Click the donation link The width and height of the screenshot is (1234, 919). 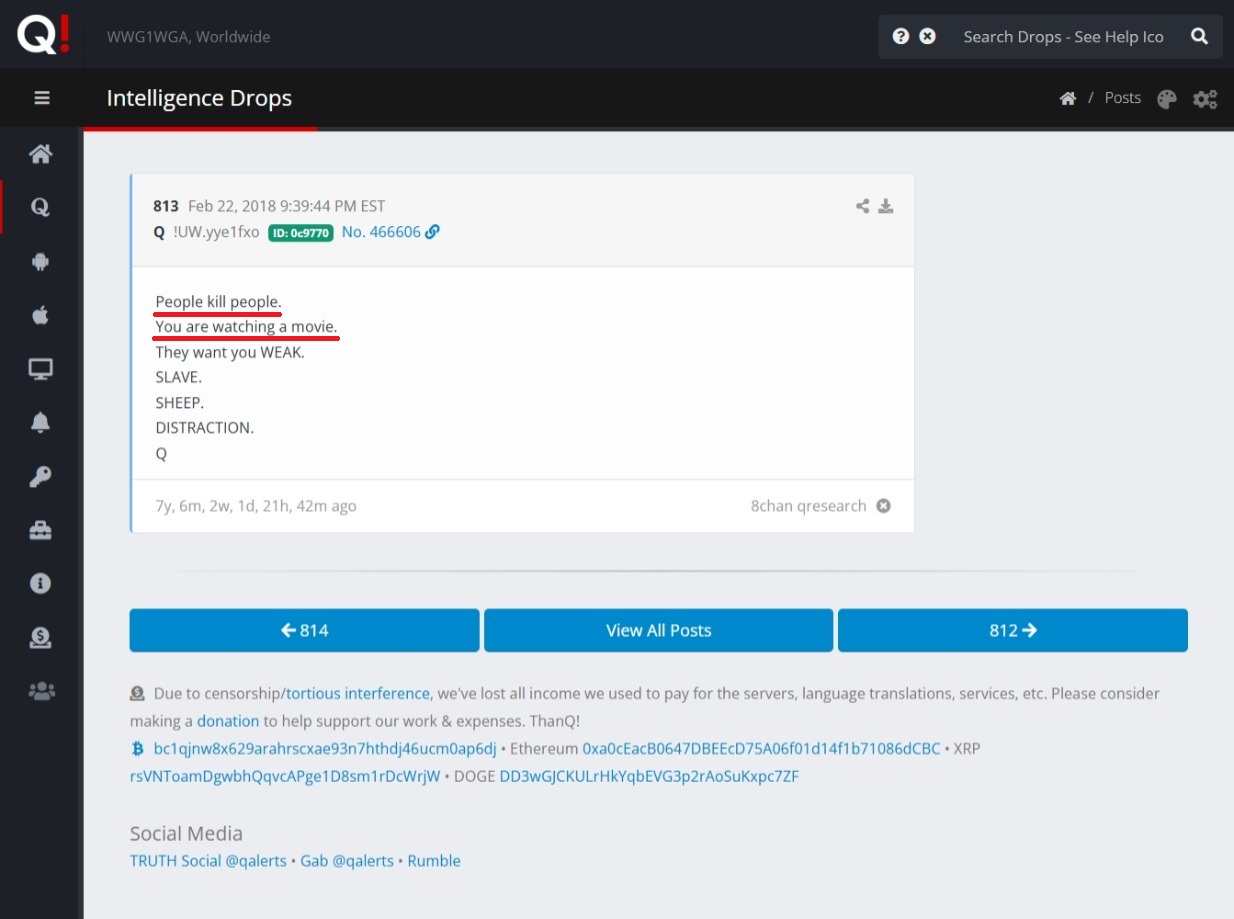[x=228, y=721]
